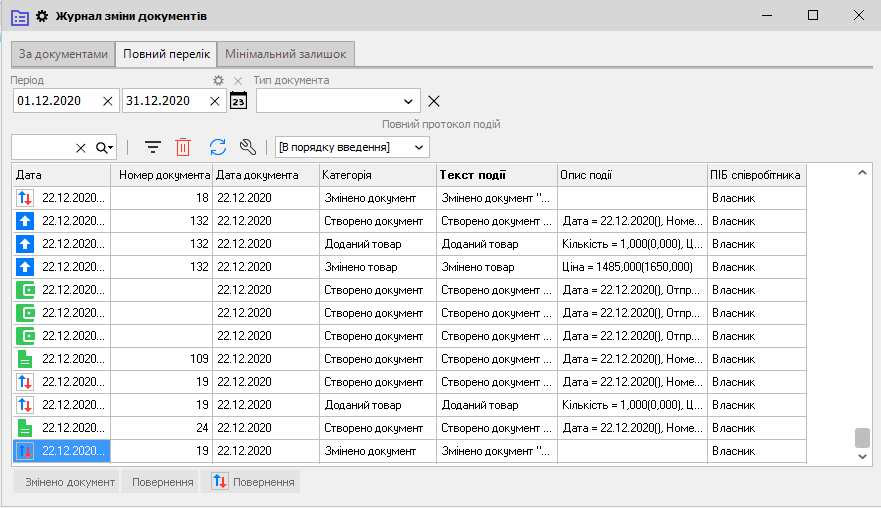The width and height of the screenshot is (881, 508).
Task: Clear the document type selection
Action: pyautogui.click(x=434, y=100)
